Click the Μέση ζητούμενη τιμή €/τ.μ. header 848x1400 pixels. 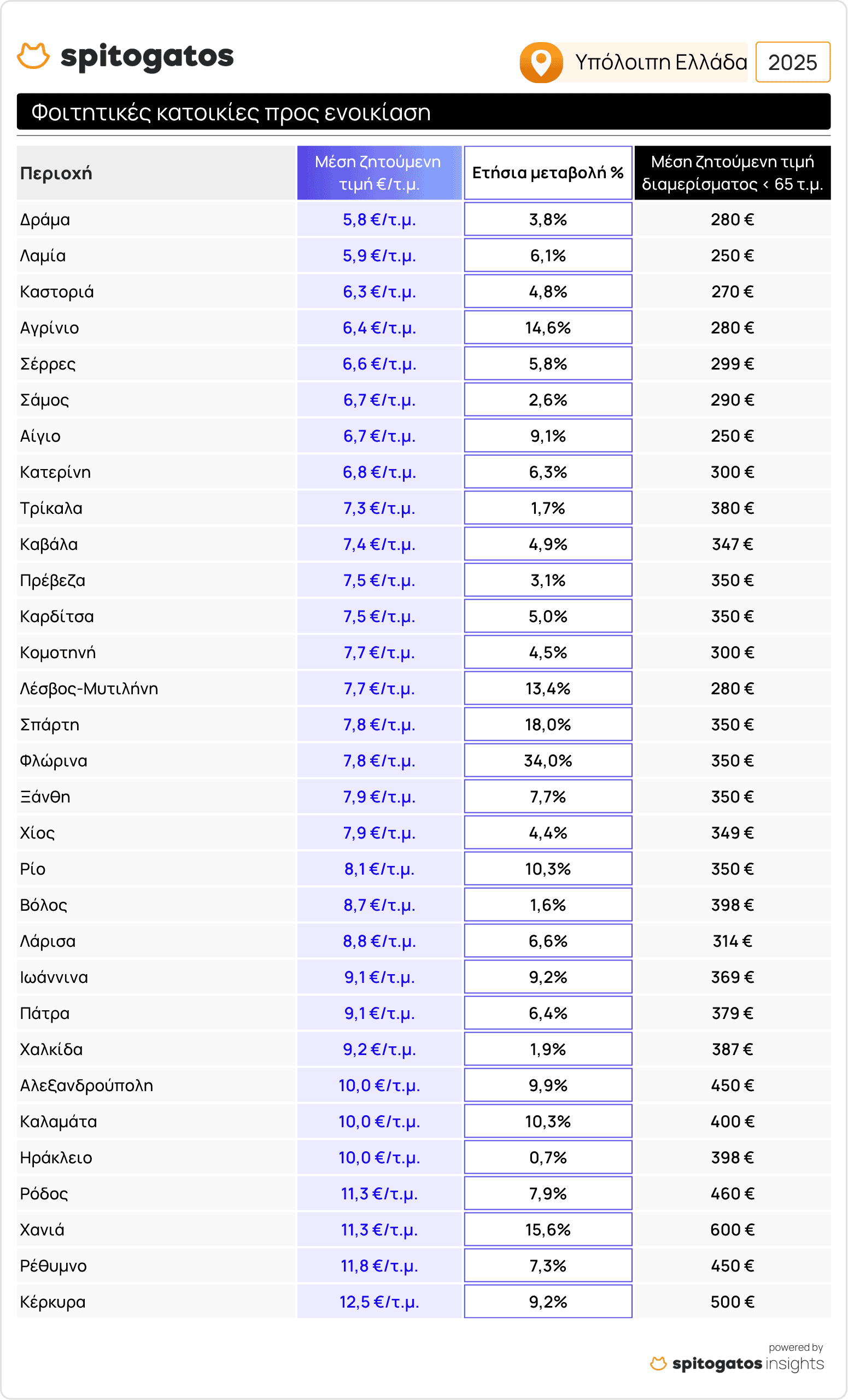coord(378,173)
